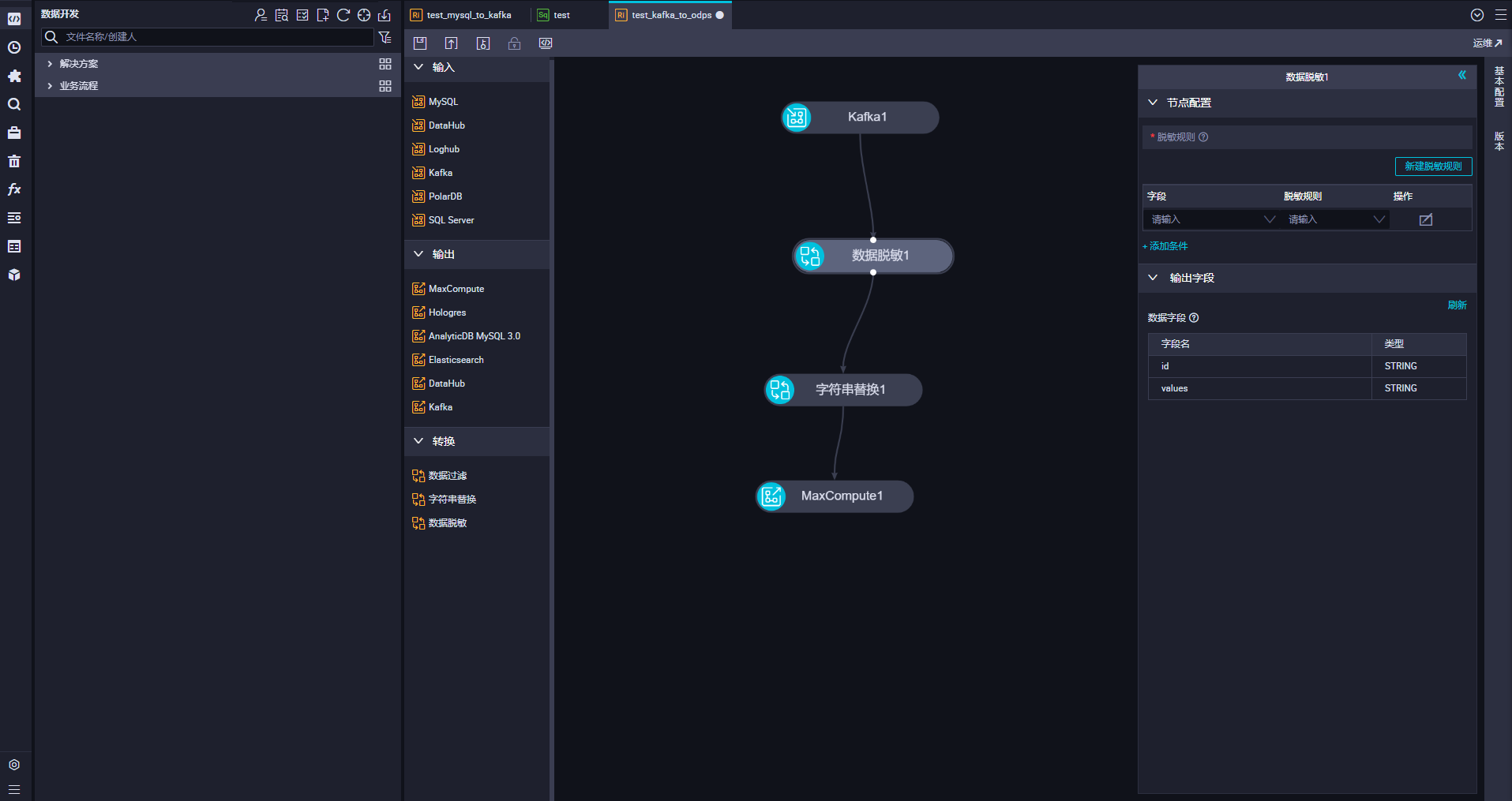This screenshot has height=801, width=1512.
Task: Collapse the right panel with double-chevron icon
Action: [x=1462, y=76]
